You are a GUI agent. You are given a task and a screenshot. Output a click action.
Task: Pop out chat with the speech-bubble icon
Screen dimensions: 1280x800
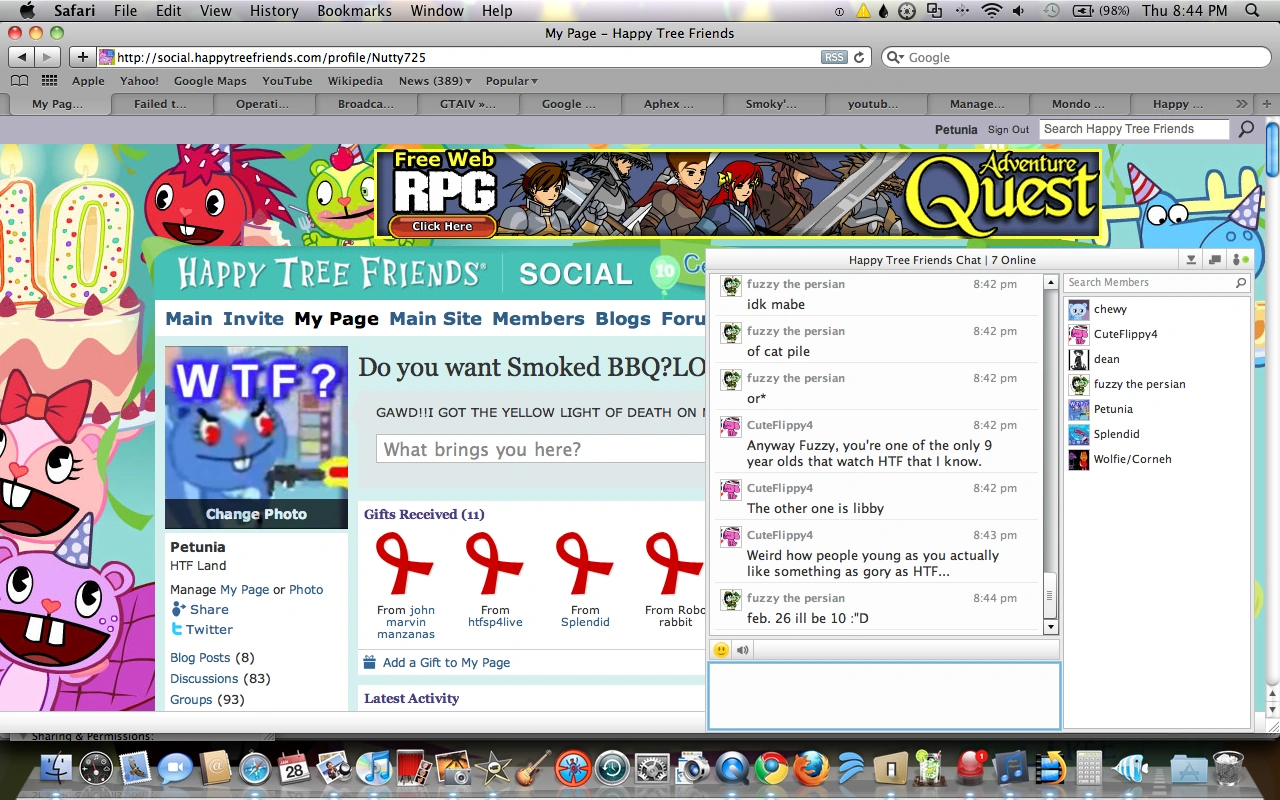point(1215,260)
